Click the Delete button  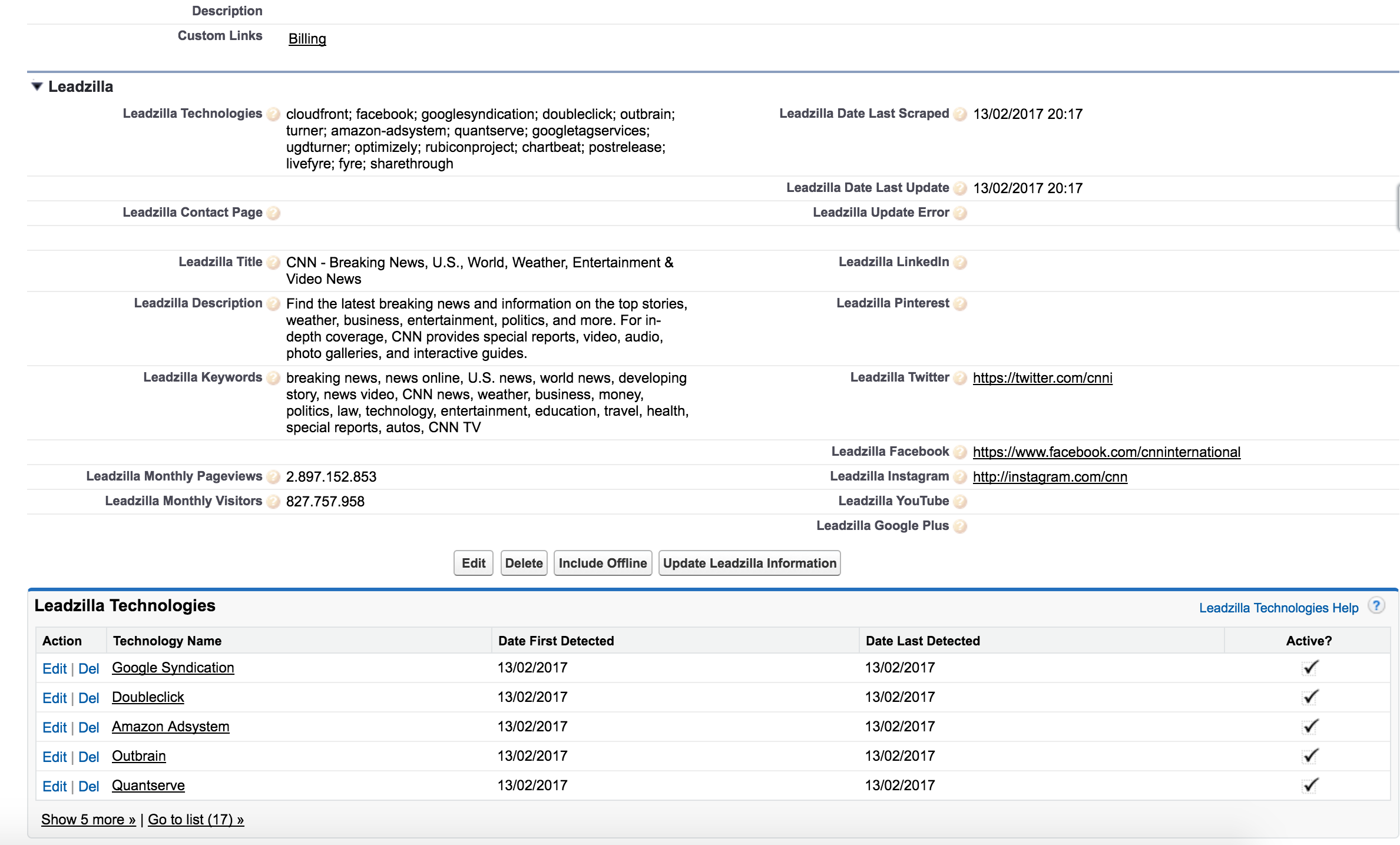524,563
